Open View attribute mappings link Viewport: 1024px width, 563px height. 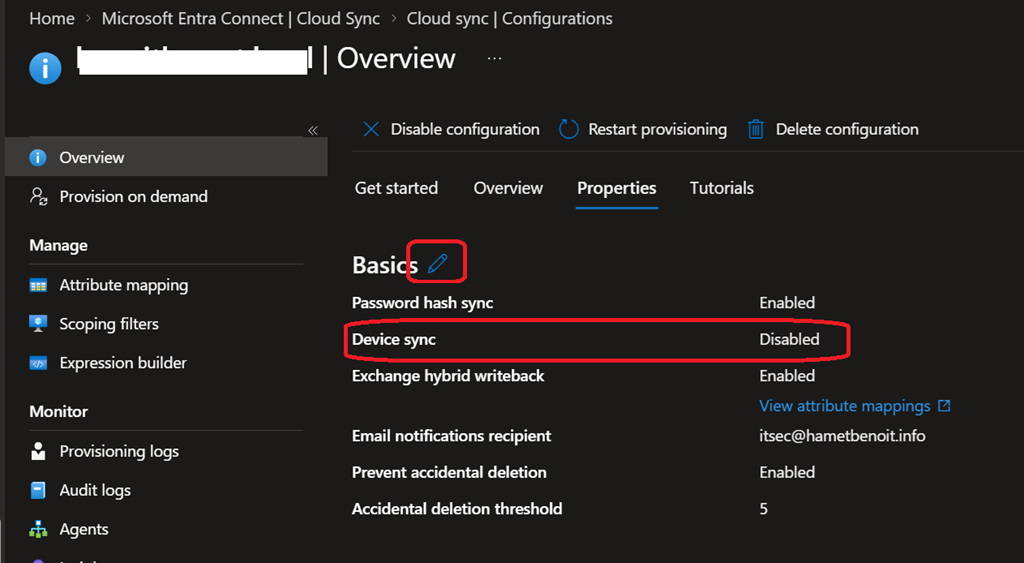(x=844, y=406)
